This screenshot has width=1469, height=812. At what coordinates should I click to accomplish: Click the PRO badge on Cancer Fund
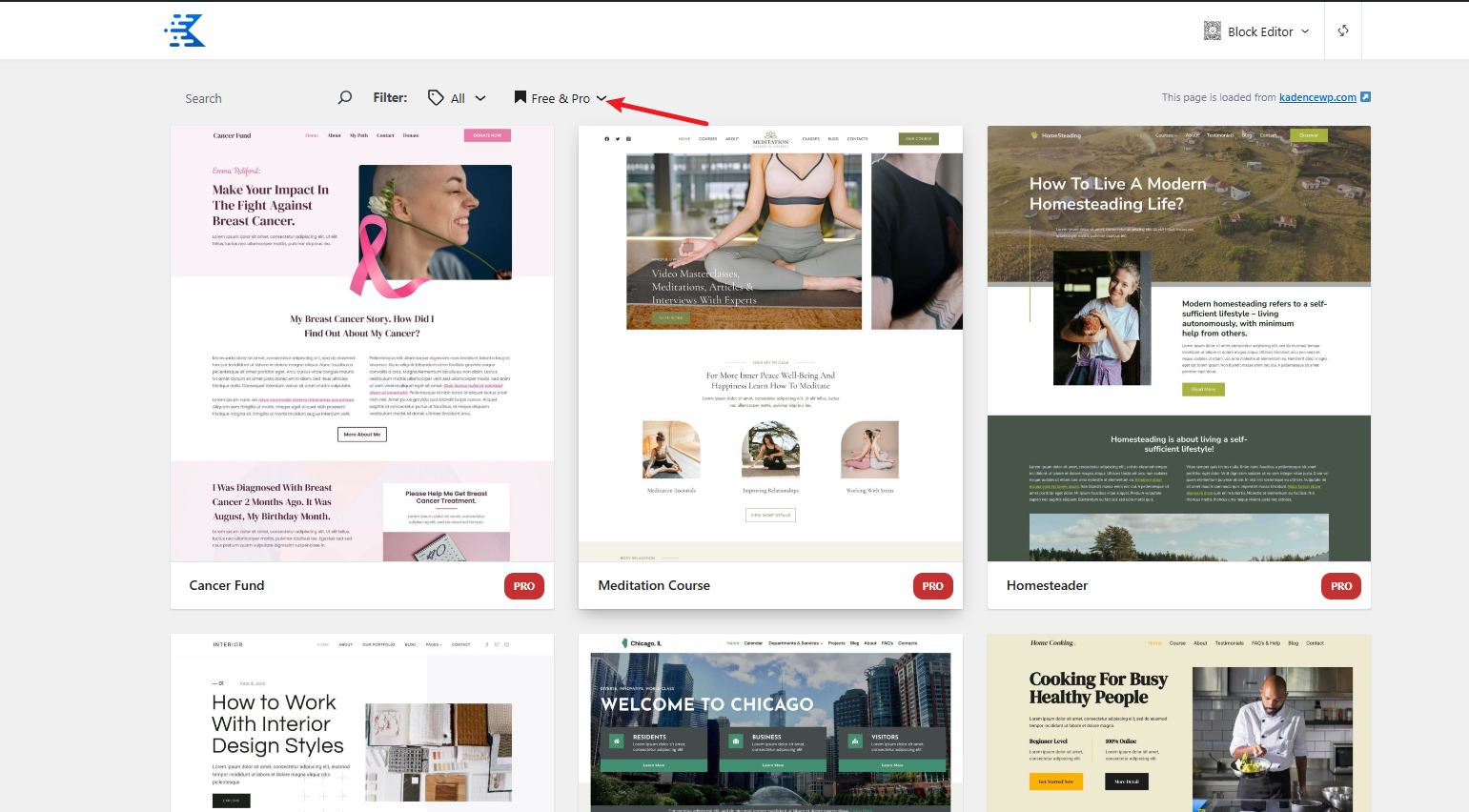click(524, 586)
